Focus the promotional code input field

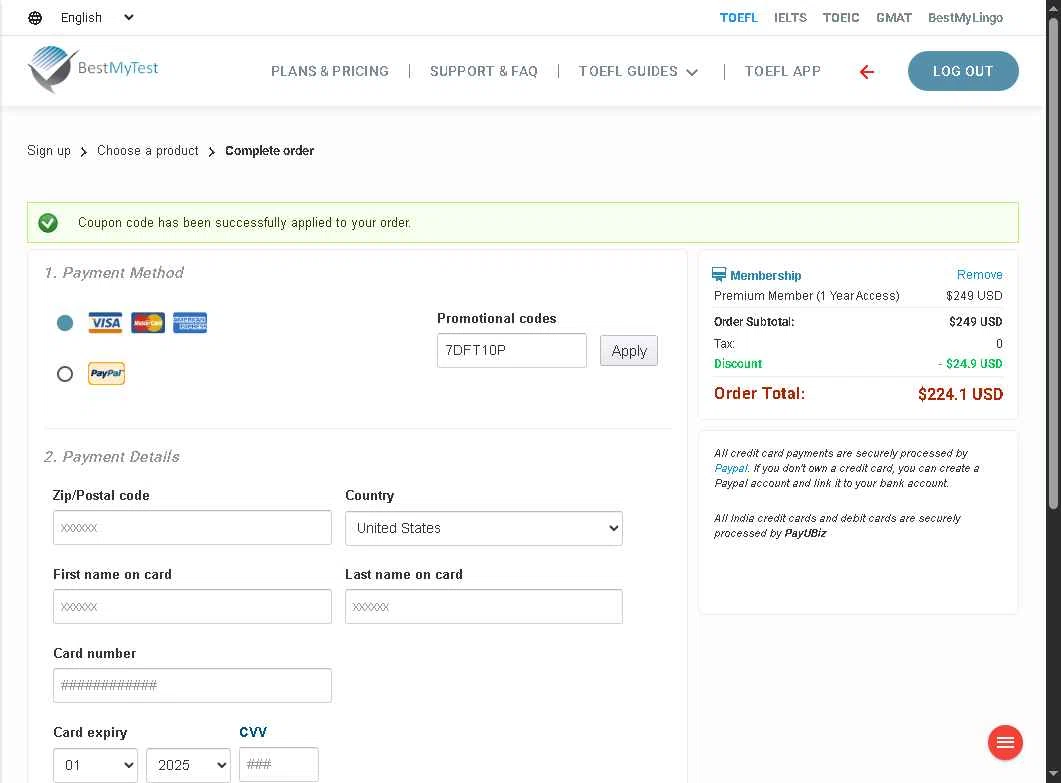(512, 351)
